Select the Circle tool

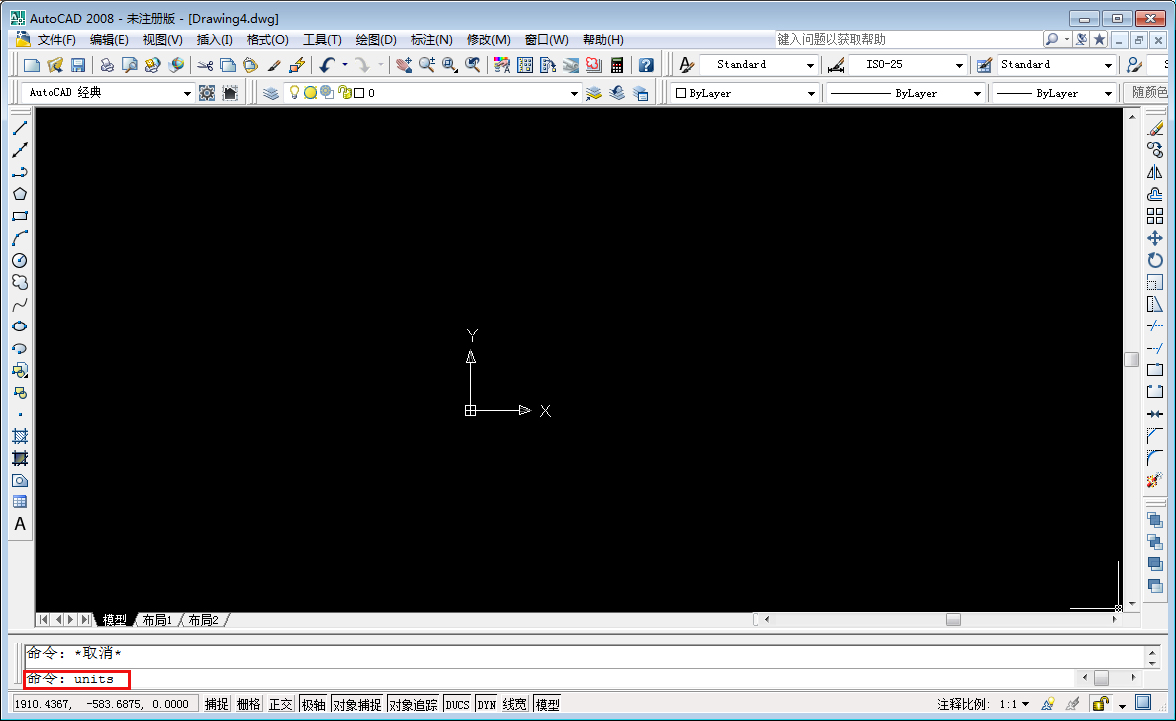coord(20,260)
